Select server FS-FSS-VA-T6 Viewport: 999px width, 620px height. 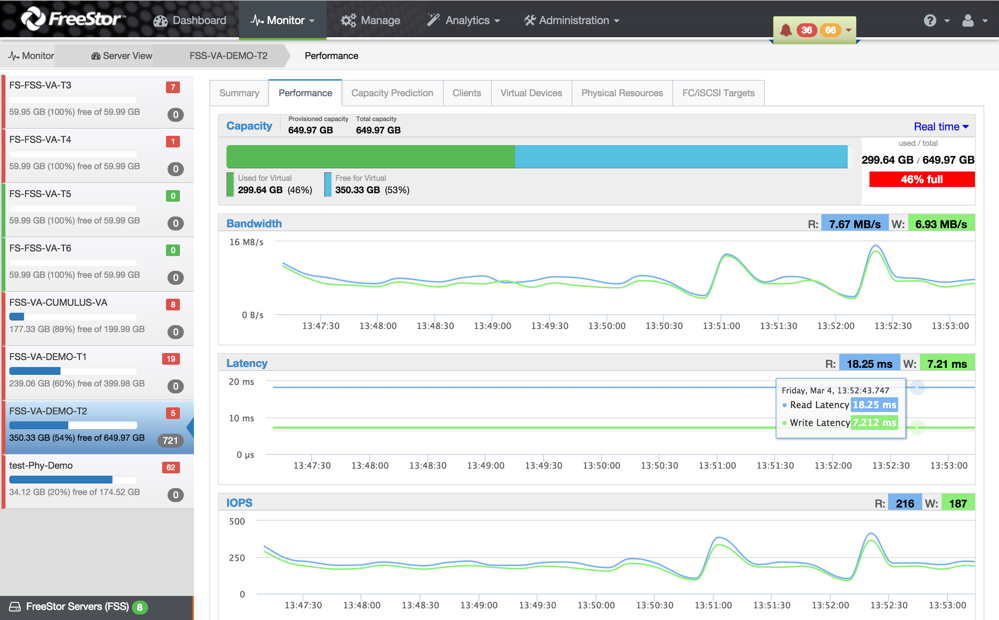tap(97, 264)
